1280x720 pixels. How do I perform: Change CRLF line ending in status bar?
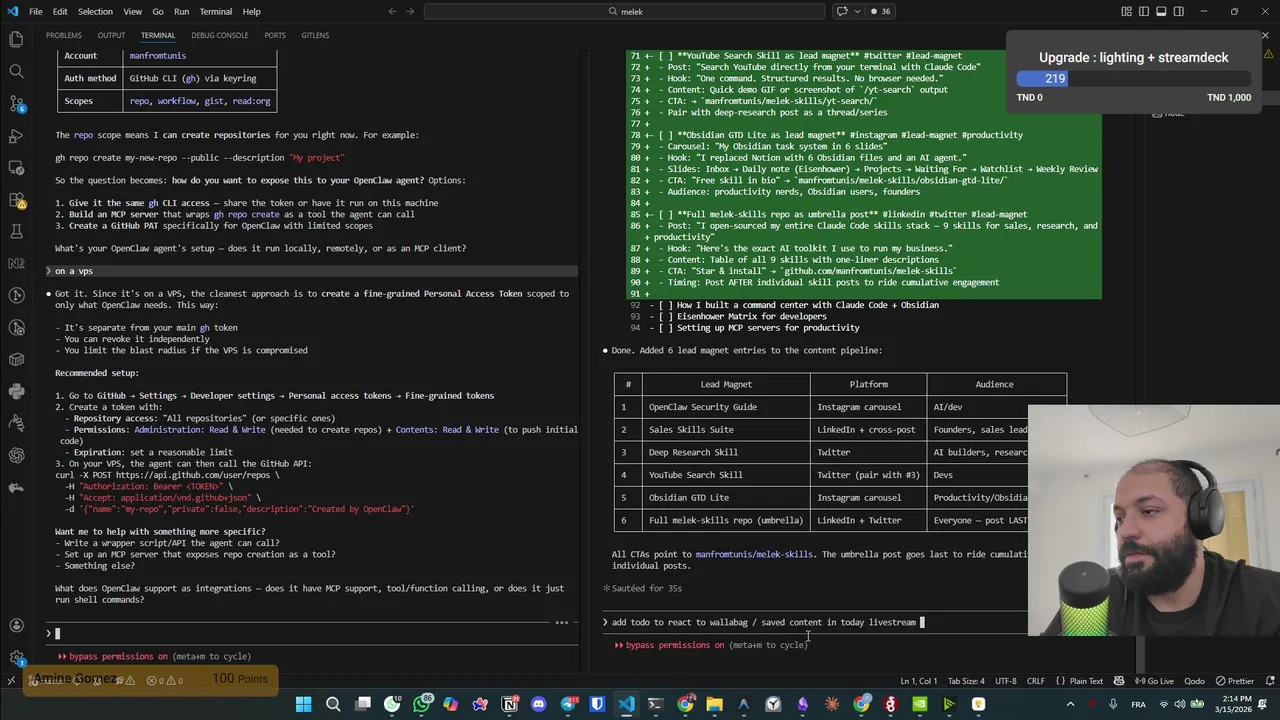(x=1035, y=681)
